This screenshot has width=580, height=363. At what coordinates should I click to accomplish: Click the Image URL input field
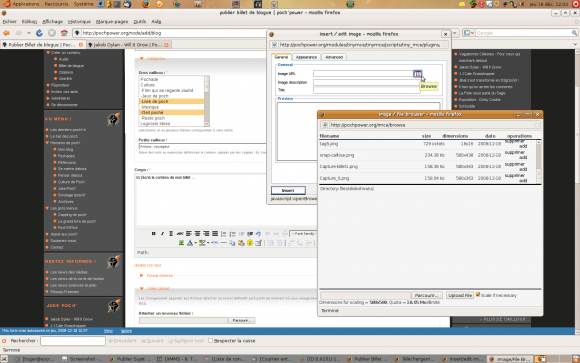pos(363,74)
